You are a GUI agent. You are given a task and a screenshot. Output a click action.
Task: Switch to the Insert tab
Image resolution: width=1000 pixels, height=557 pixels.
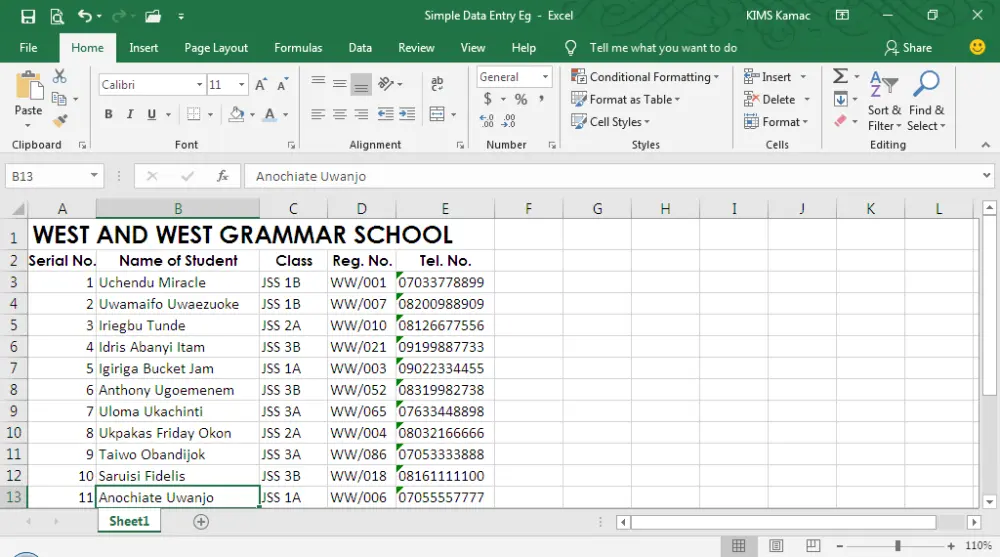143,48
